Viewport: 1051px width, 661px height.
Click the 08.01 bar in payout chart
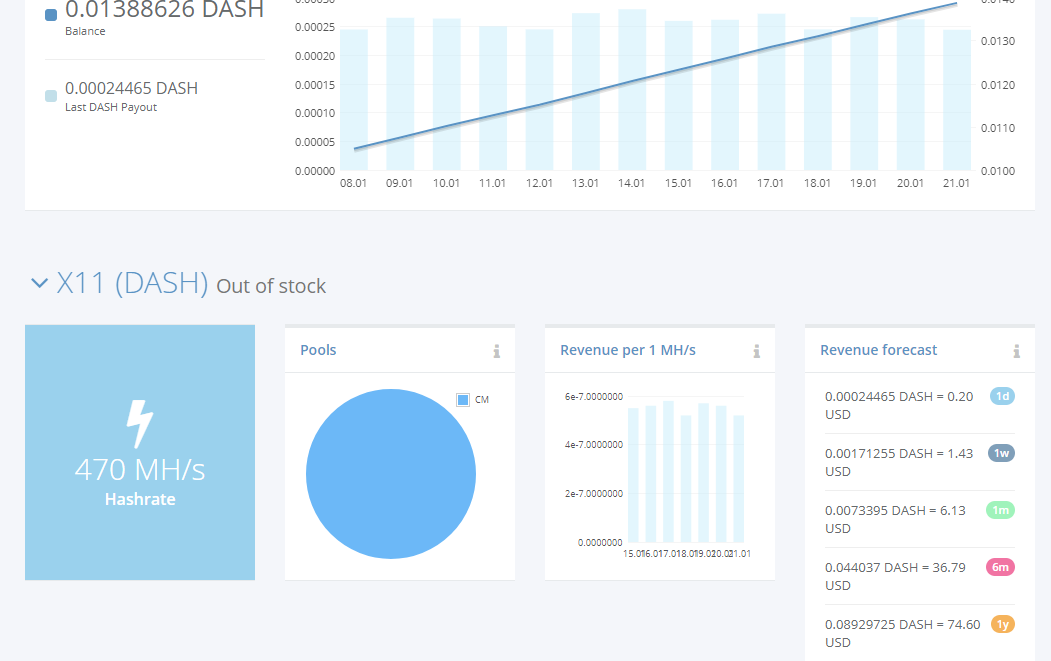354,100
